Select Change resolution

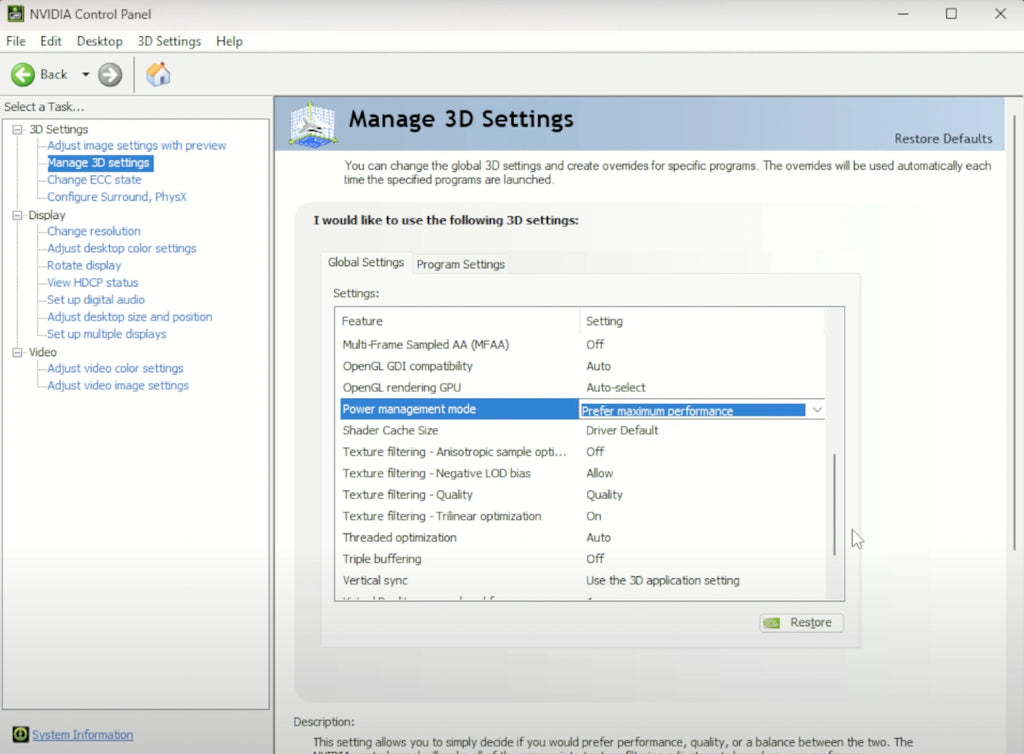tap(93, 231)
